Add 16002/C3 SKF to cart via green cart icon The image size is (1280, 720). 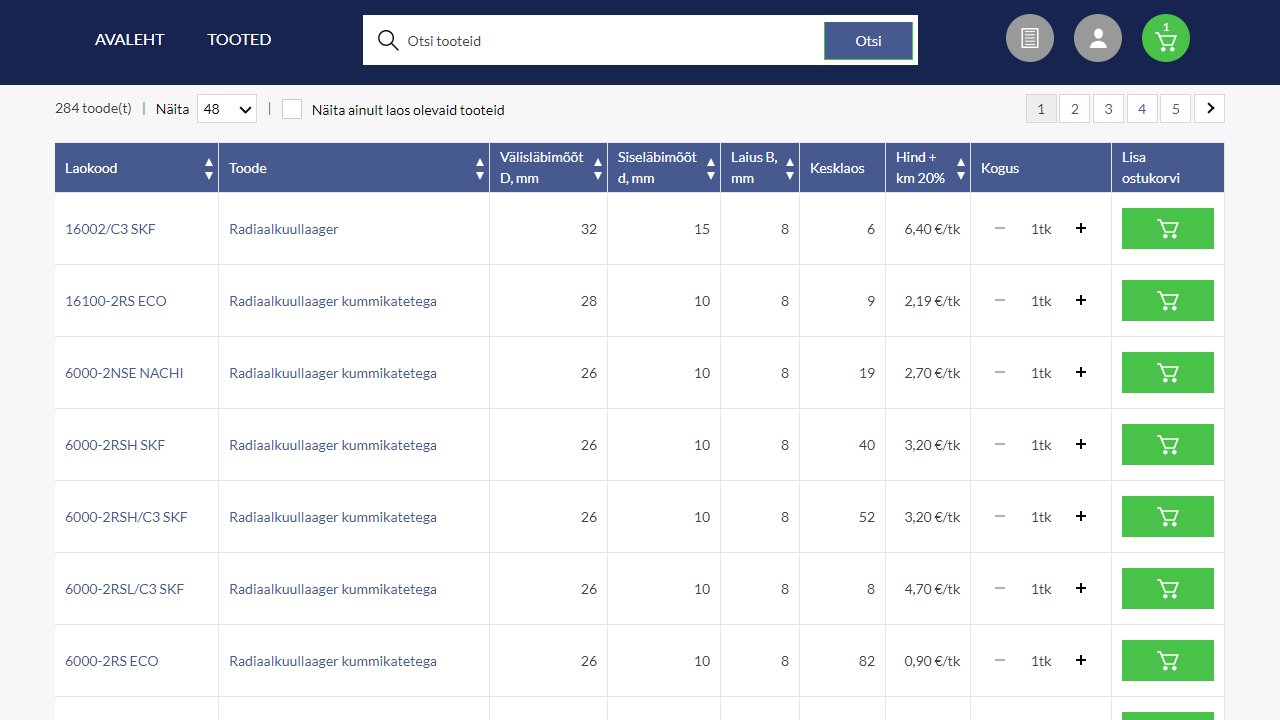coord(1167,228)
